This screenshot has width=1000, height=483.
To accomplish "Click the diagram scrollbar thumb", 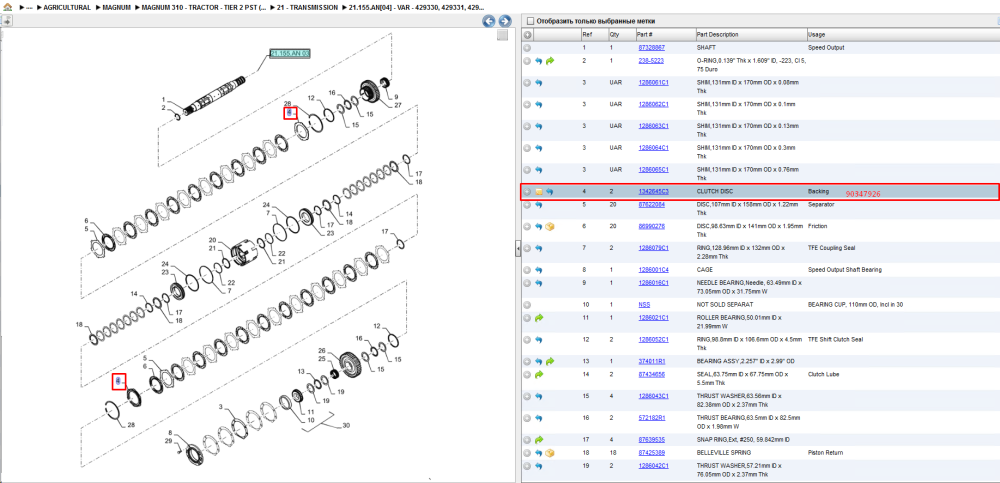I will point(503,35).
